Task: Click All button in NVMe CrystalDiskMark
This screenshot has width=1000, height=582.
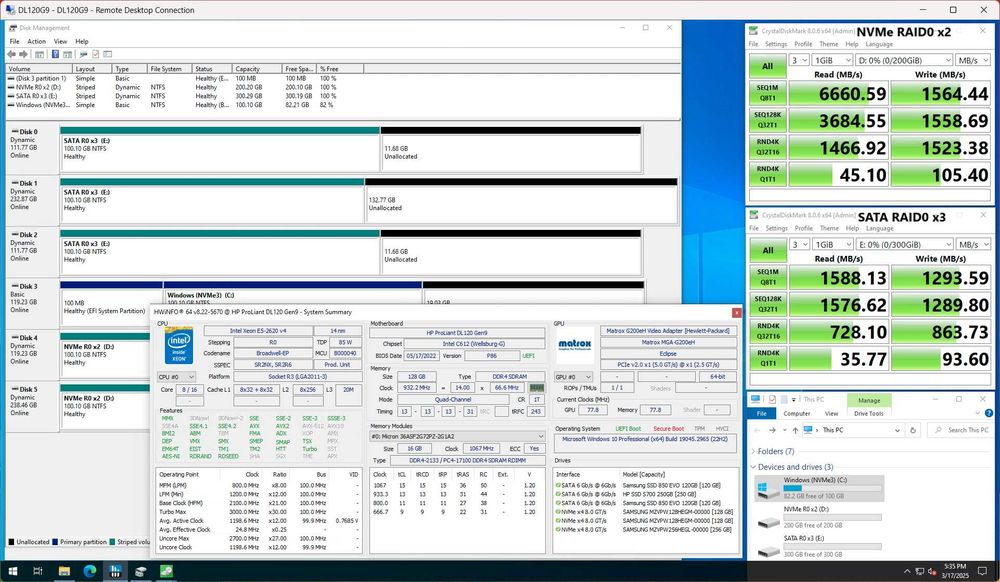Action: pos(767,66)
